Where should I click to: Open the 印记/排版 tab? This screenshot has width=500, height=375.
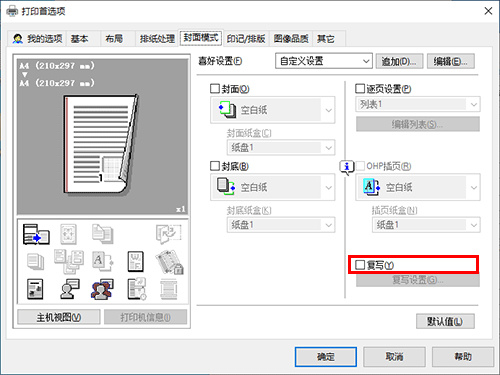point(246,39)
